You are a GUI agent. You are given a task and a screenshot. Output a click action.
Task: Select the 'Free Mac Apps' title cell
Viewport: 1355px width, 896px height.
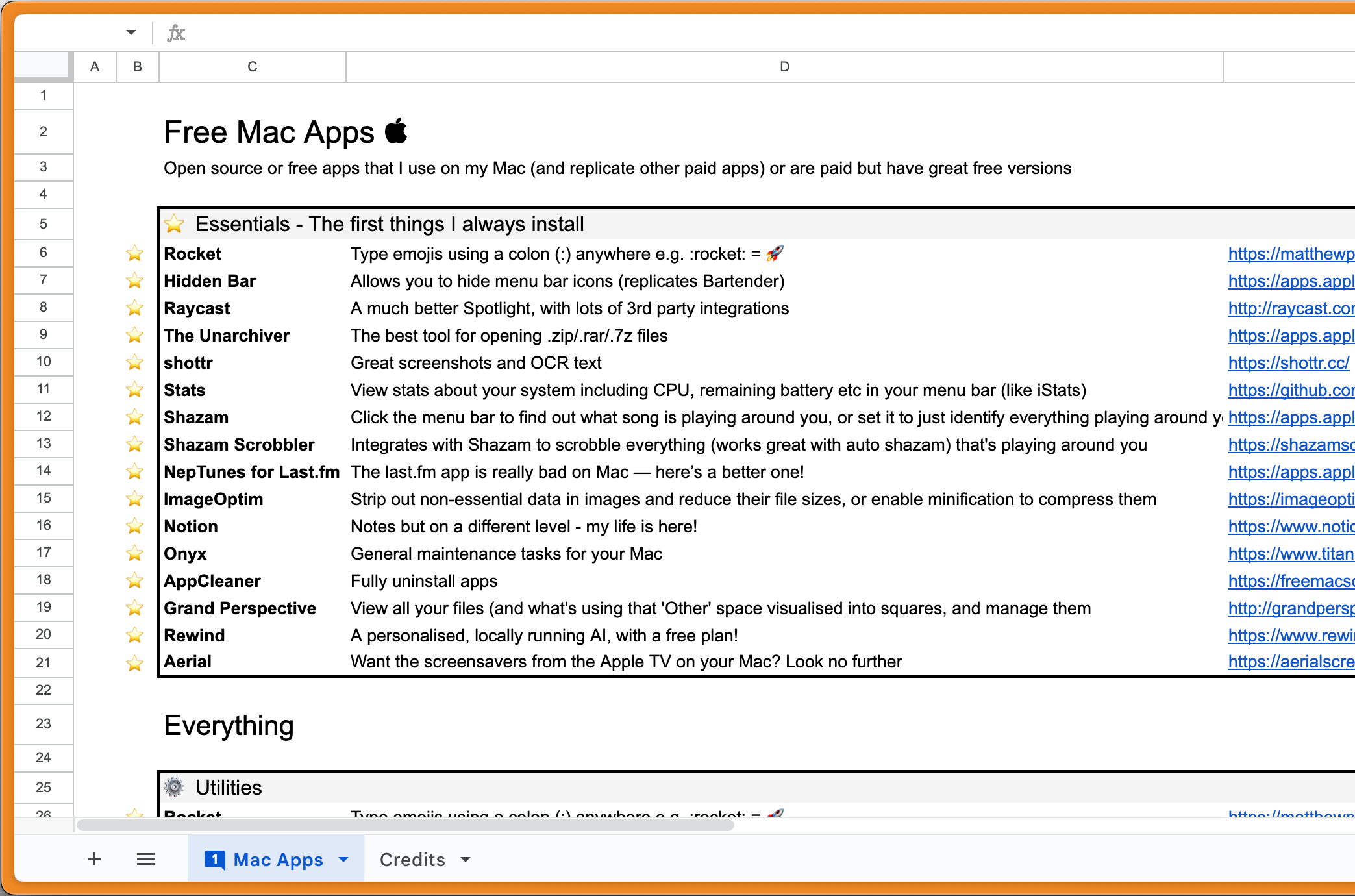[269, 132]
